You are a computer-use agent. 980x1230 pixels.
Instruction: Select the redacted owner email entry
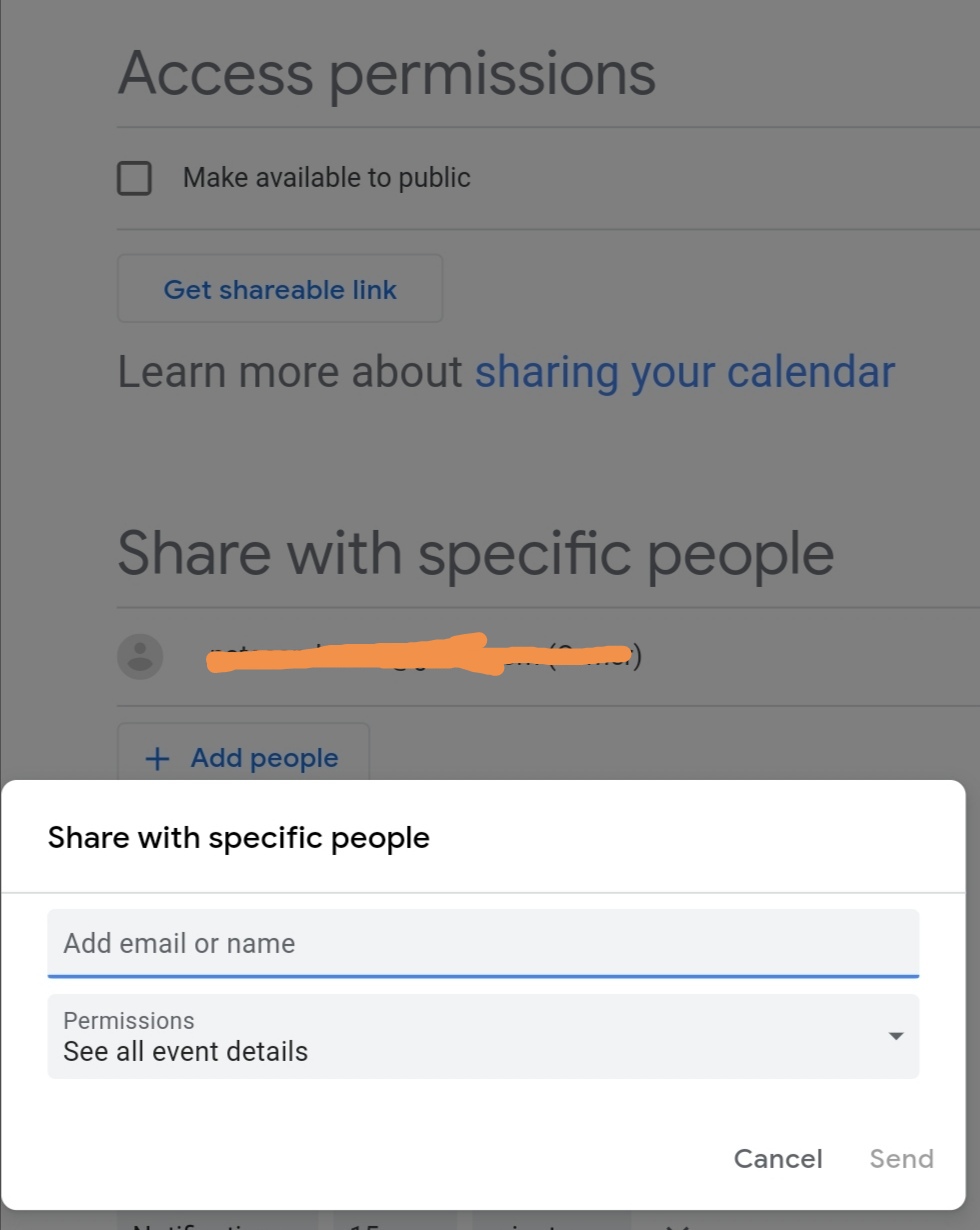(x=420, y=656)
